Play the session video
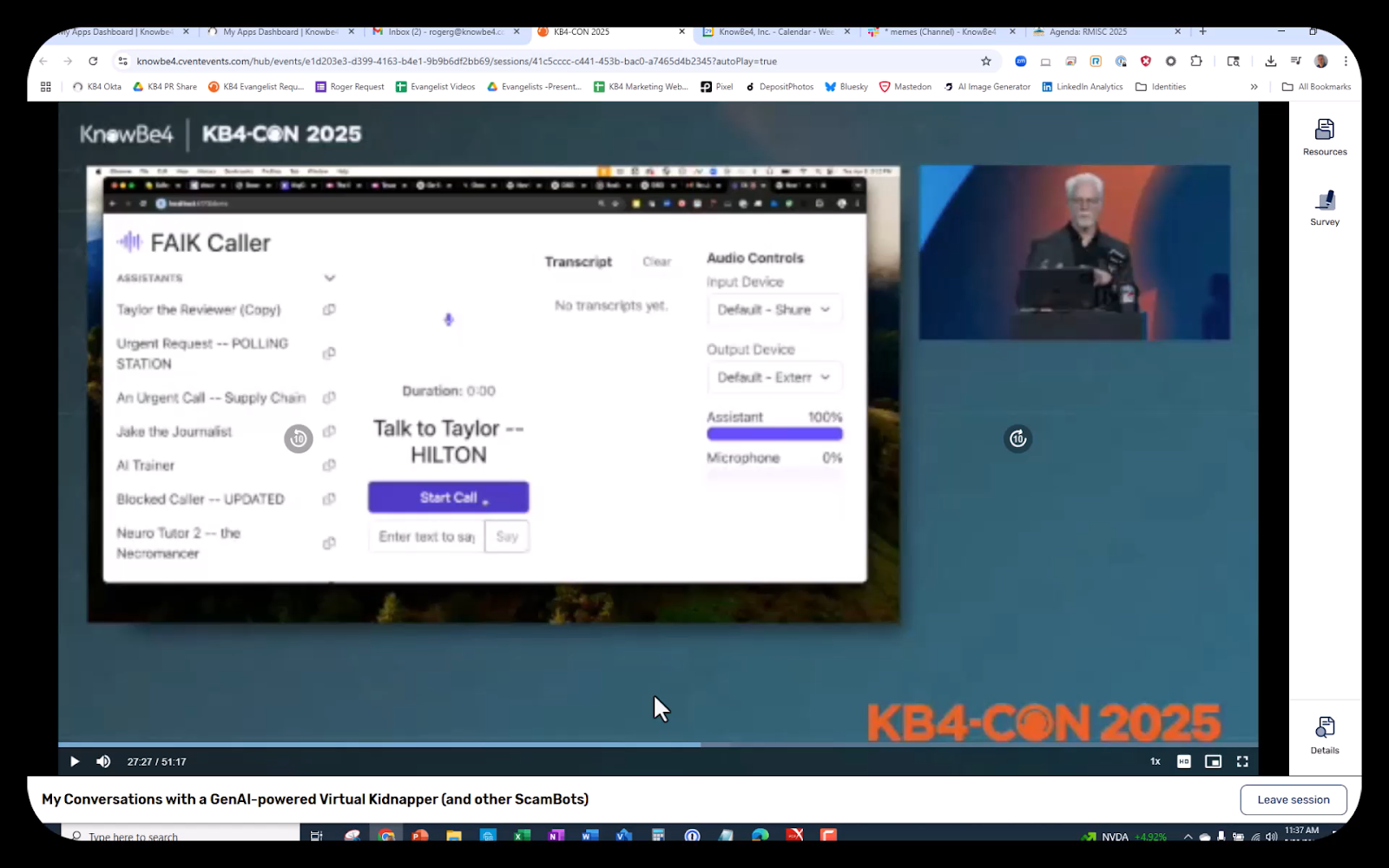The image size is (1389, 868). coord(75,761)
